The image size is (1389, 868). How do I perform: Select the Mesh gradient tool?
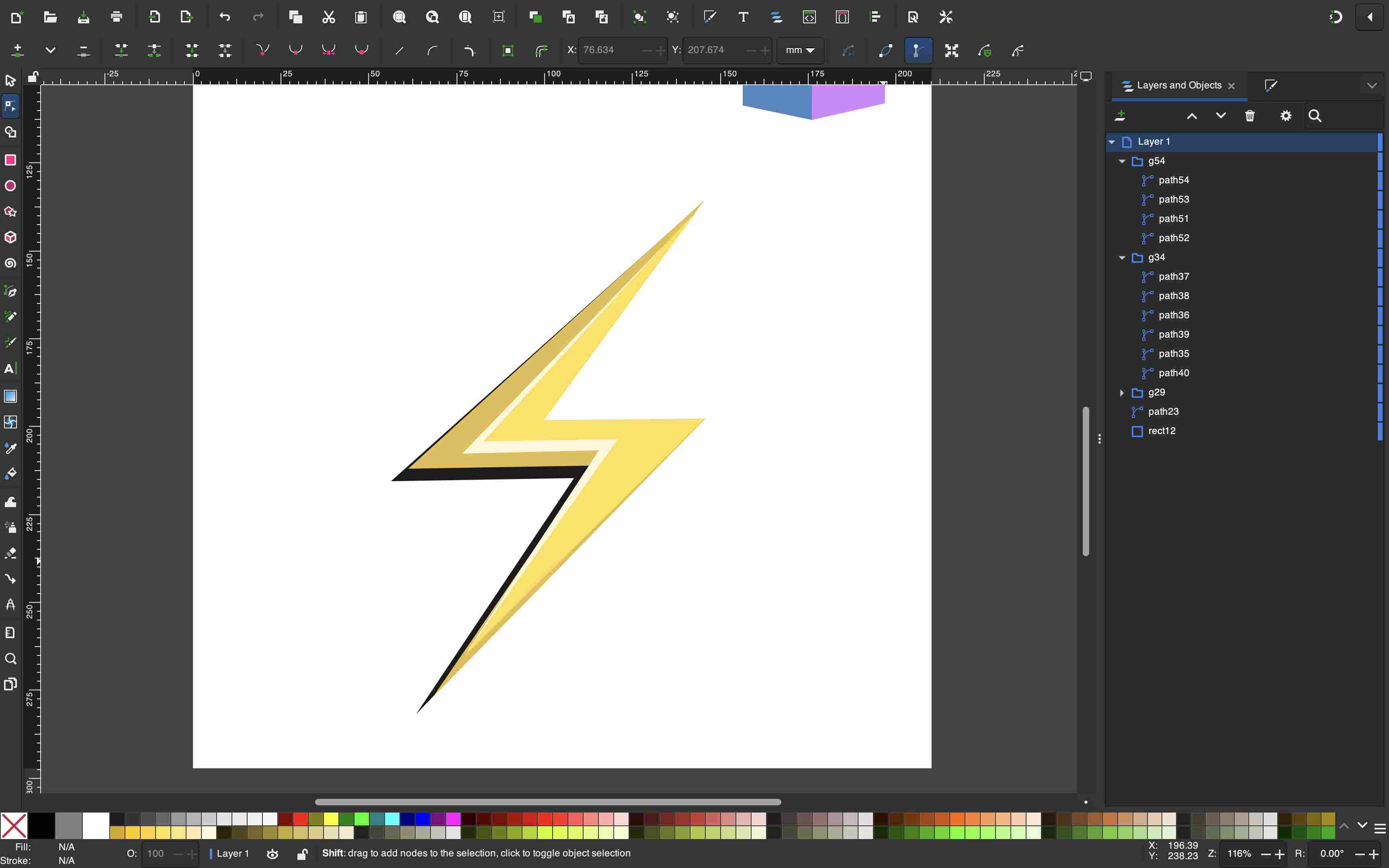pos(10,422)
